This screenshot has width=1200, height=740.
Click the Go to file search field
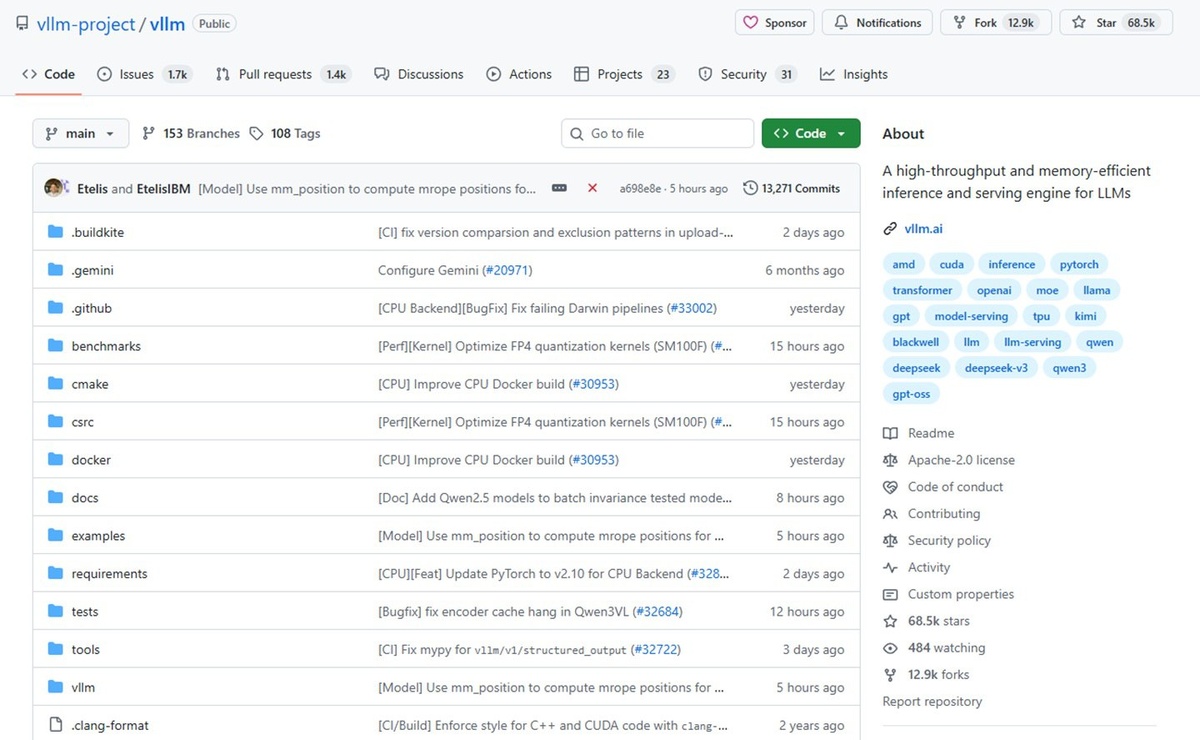click(658, 133)
